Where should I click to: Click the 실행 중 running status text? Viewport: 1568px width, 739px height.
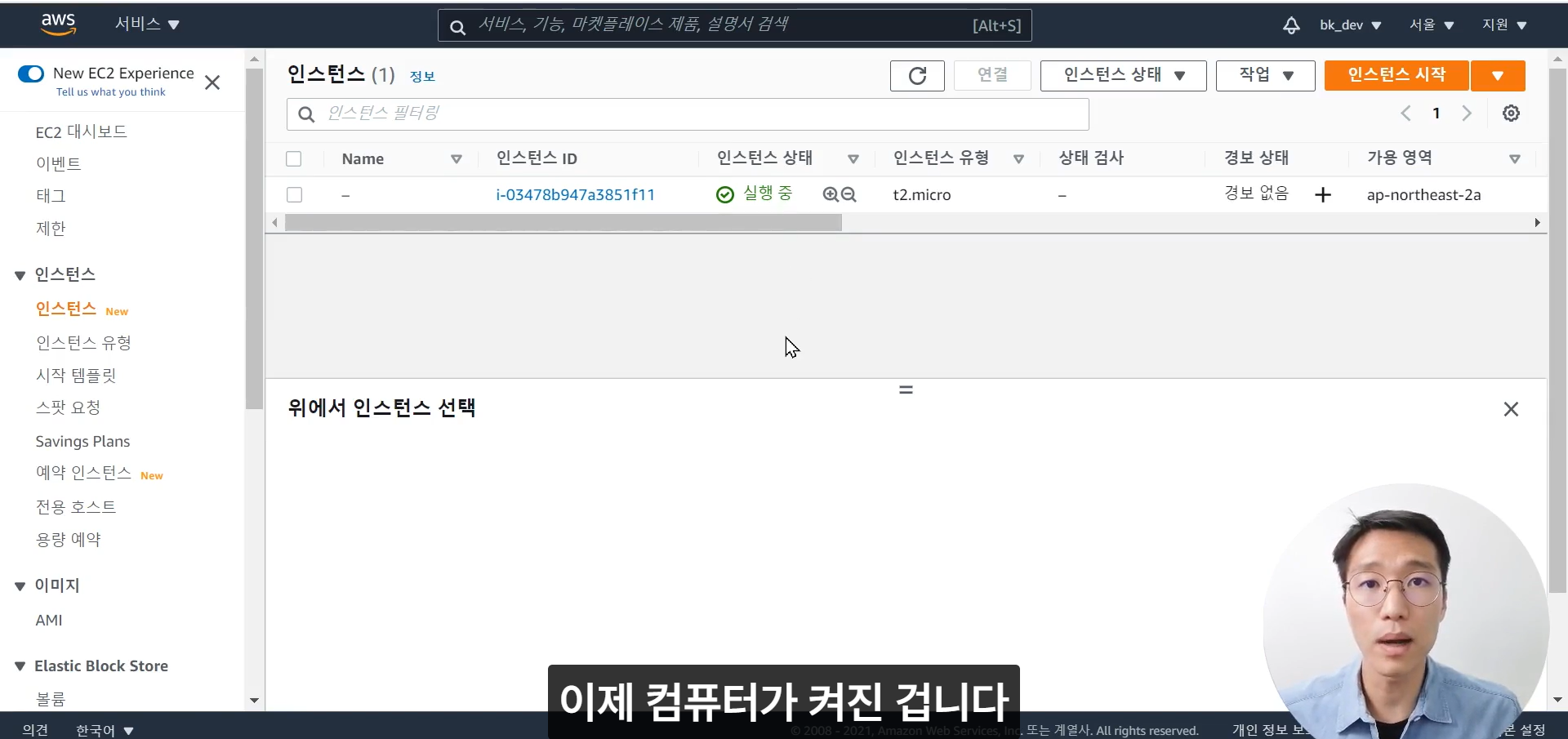(x=768, y=194)
